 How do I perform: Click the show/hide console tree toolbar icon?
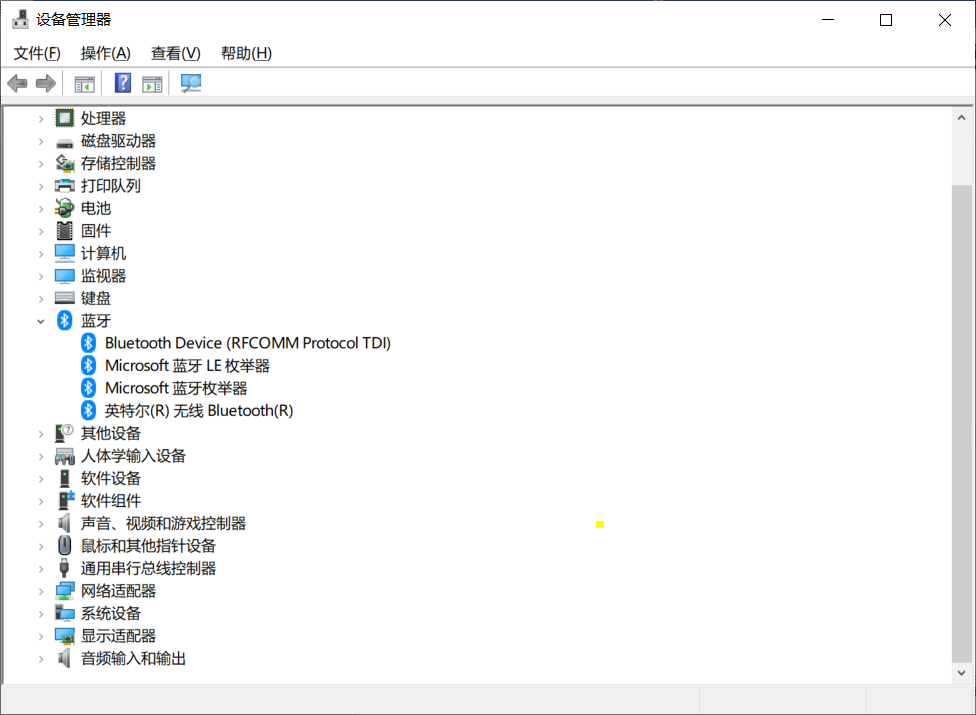(x=85, y=83)
